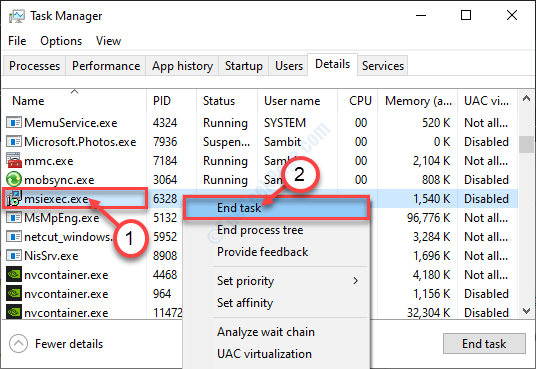
Task: Select the Microsoft.Photos.exe row
Action: pyautogui.click(x=260, y=142)
